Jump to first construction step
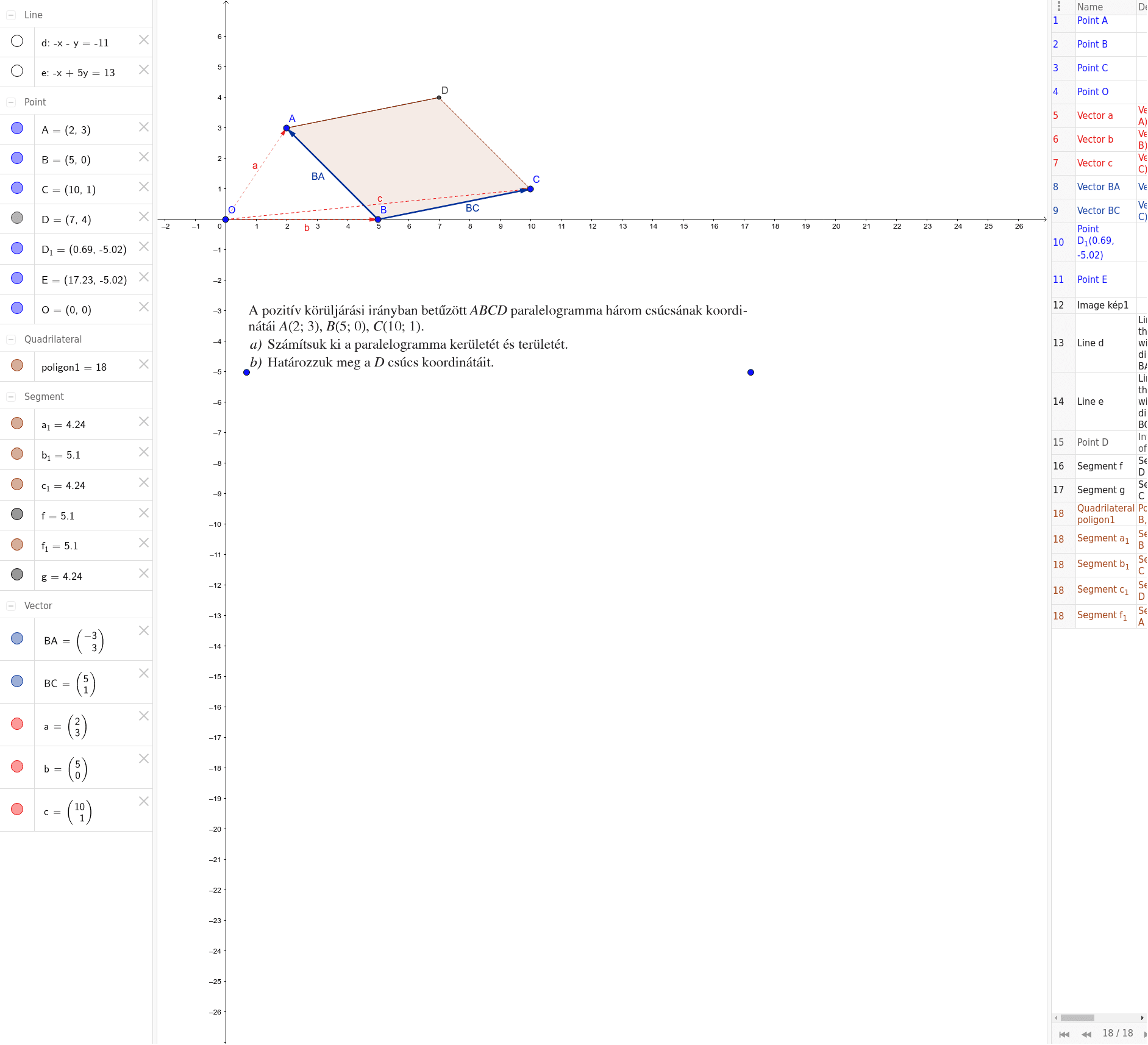 (x=1064, y=1034)
